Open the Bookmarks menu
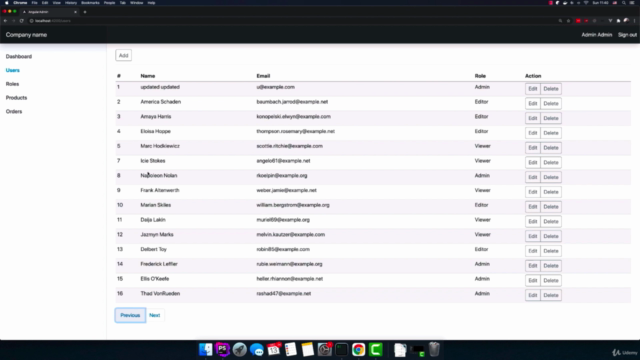Image resolution: width=640 pixels, height=360 pixels. [x=90, y=3]
